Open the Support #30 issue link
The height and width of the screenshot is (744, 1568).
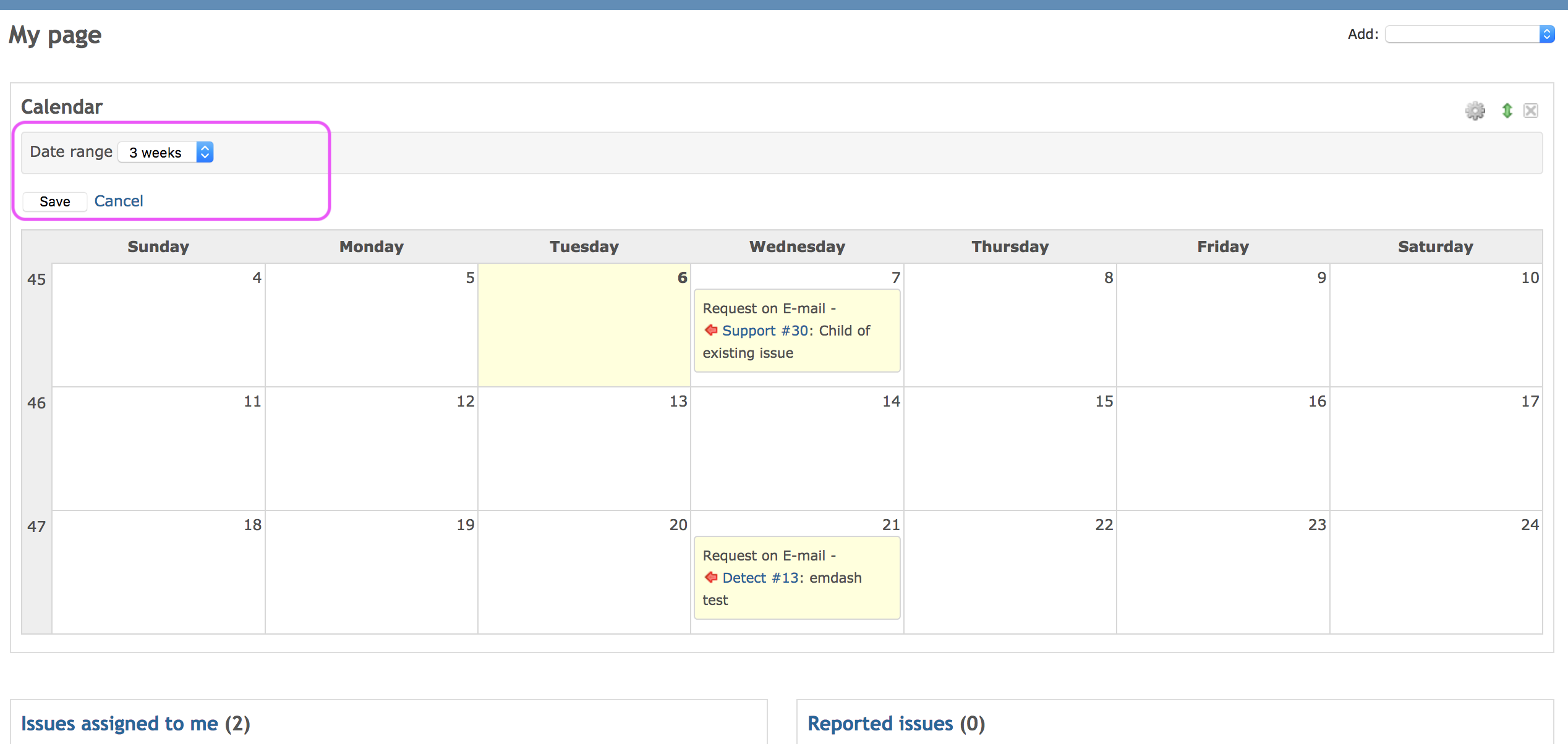coord(765,331)
